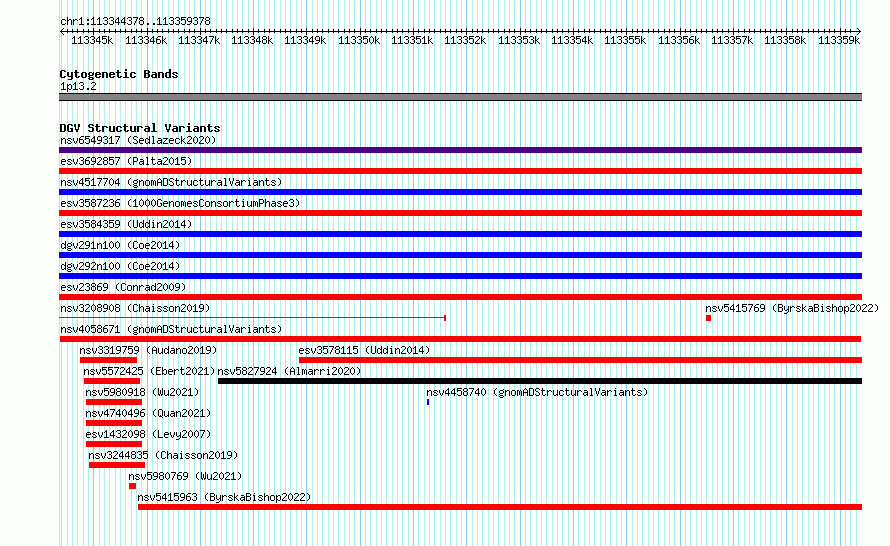Open the esv3692857 (Palta2015) variant label

pos(126,161)
